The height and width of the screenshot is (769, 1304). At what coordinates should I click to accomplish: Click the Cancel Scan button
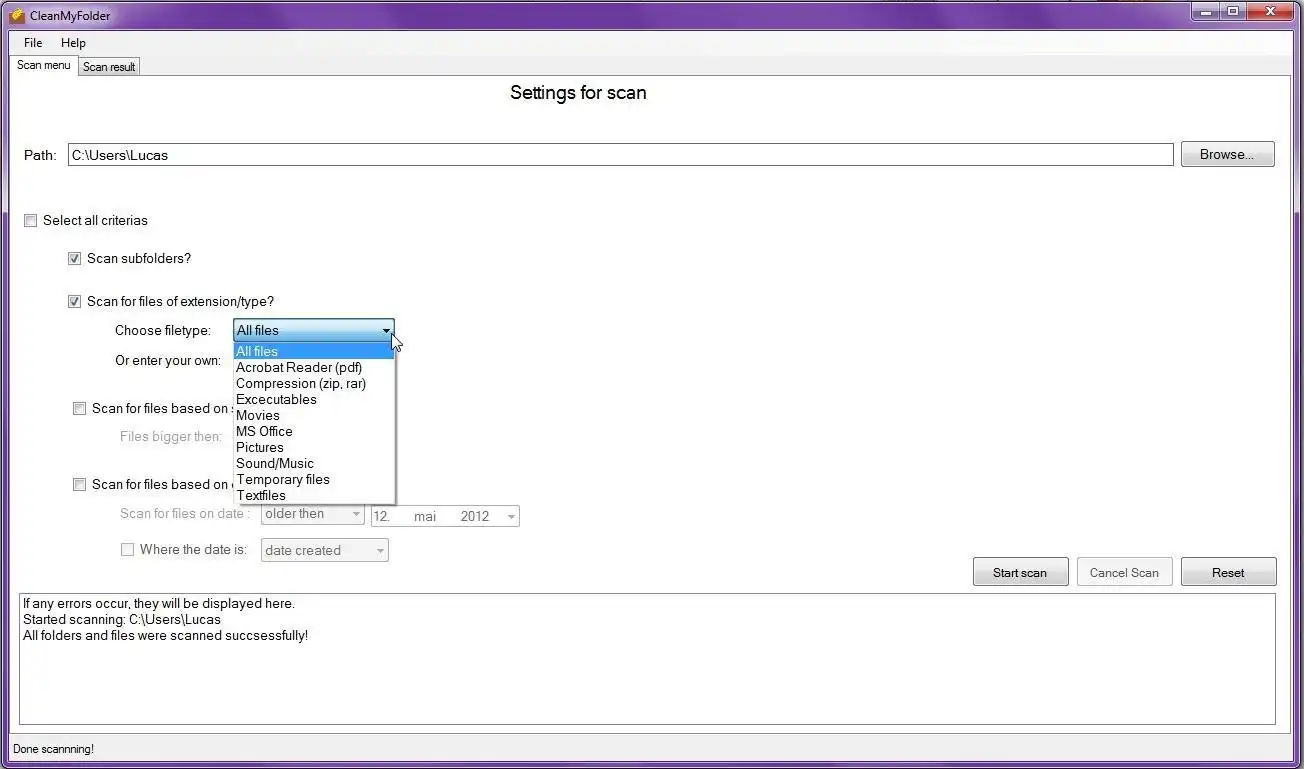coord(1124,572)
